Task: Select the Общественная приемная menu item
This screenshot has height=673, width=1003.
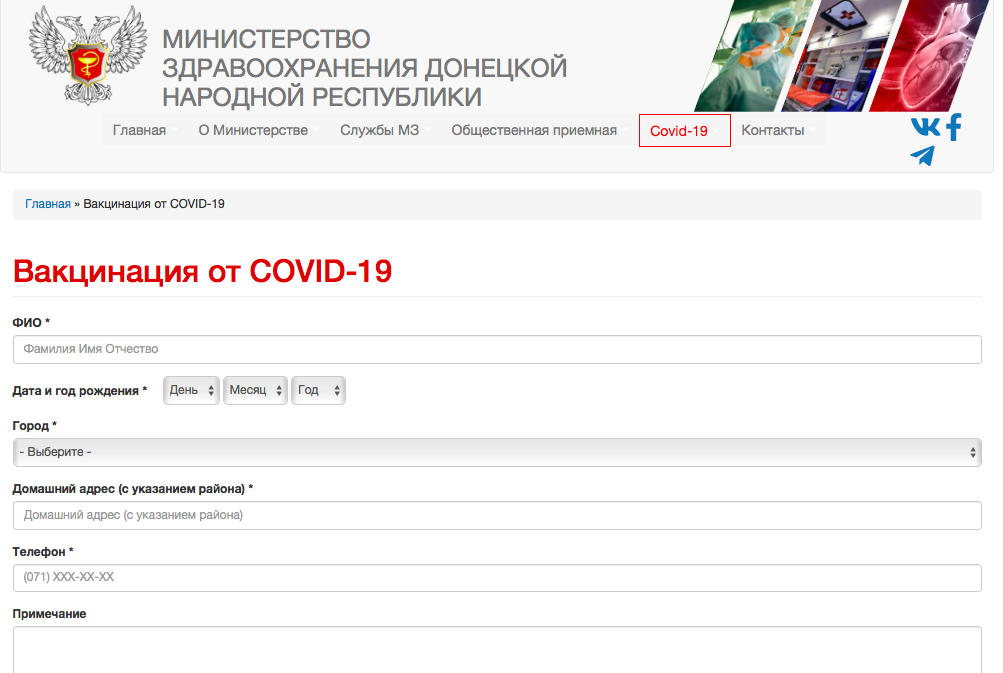Action: [x=534, y=131]
